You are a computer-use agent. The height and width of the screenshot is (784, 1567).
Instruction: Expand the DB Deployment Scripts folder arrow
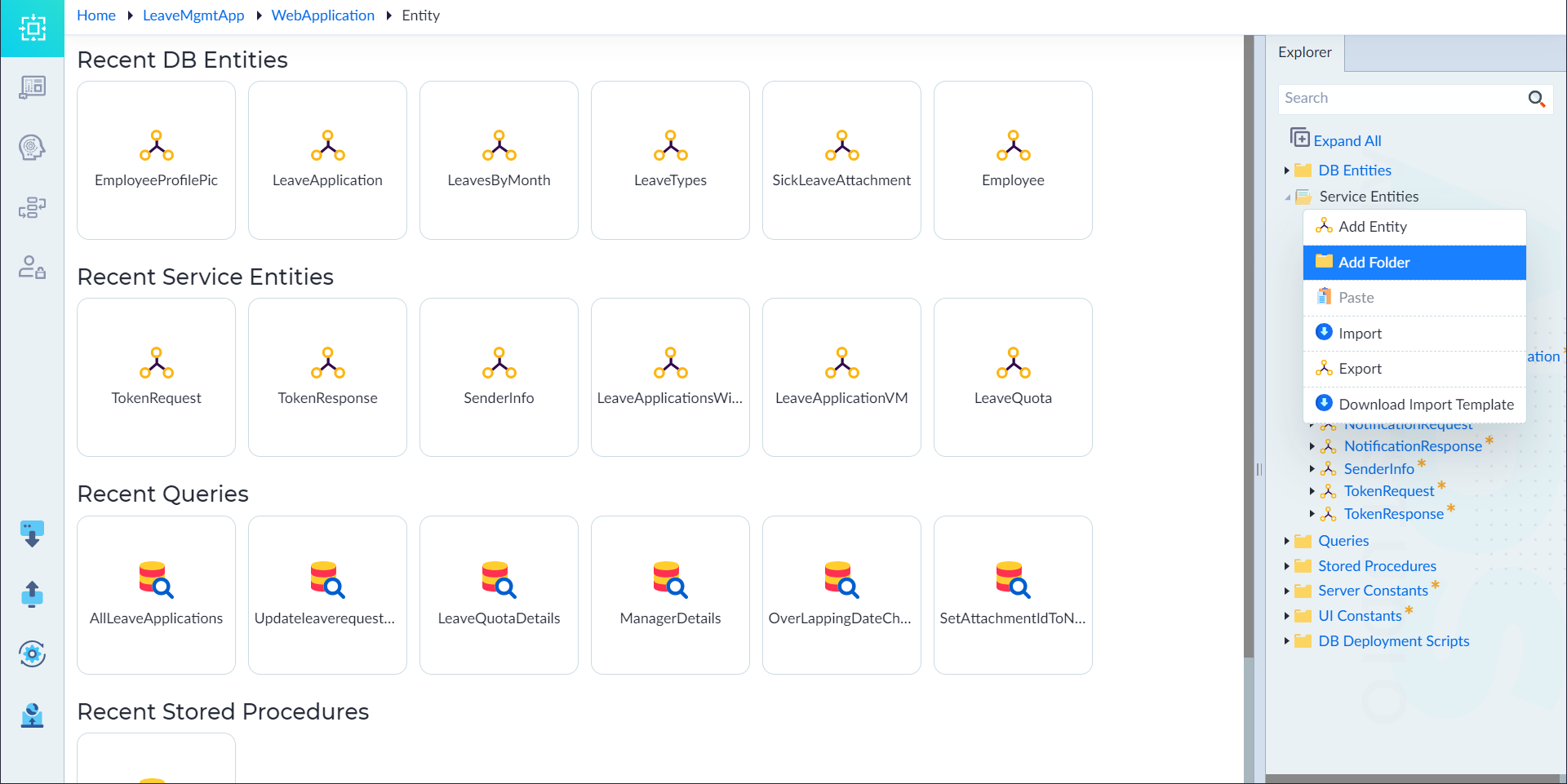(1286, 641)
